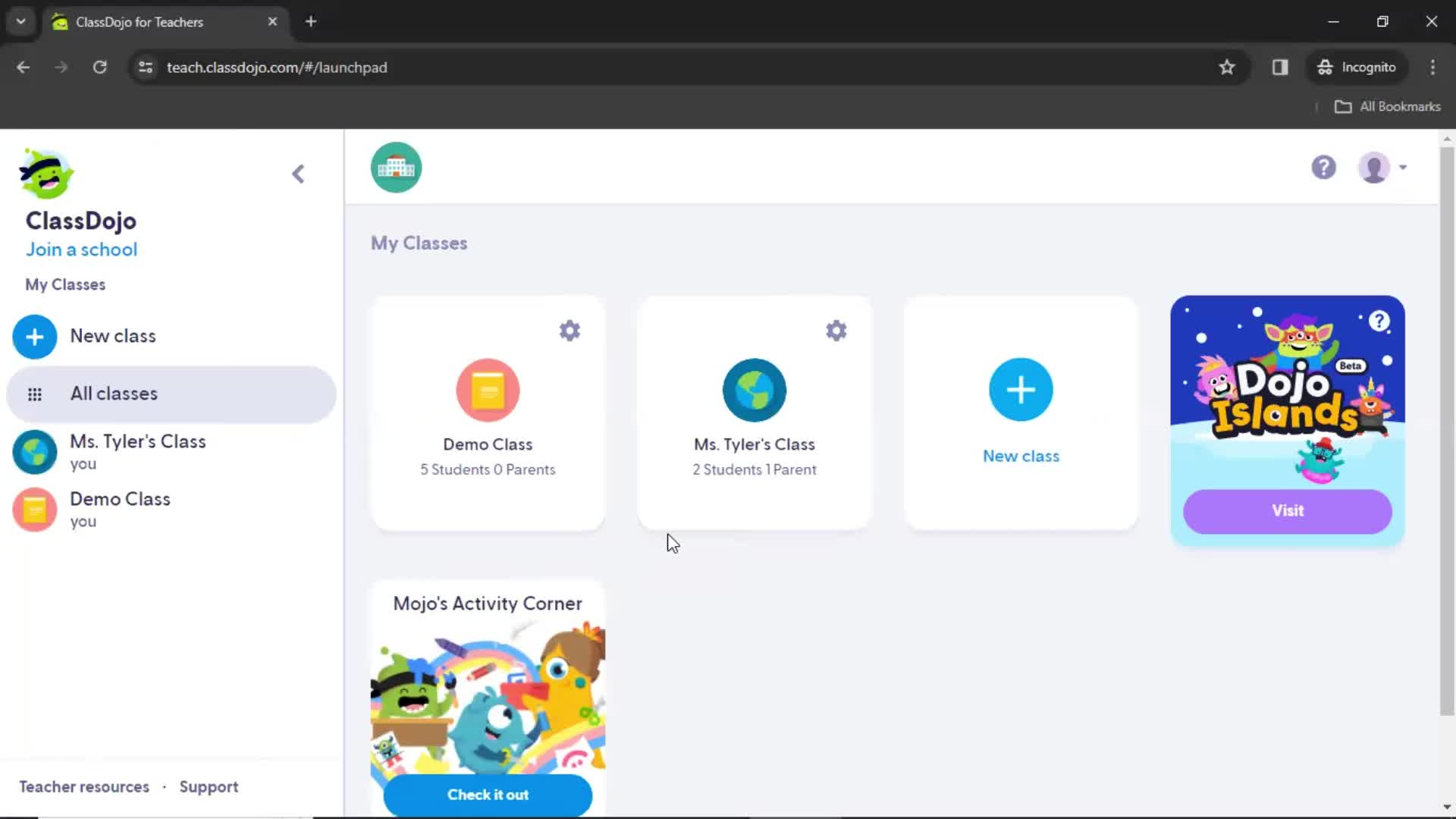The height and width of the screenshot is (819, 1456).
Task: Click the ClassDojo home logo
Action: [x=45, y=175]
